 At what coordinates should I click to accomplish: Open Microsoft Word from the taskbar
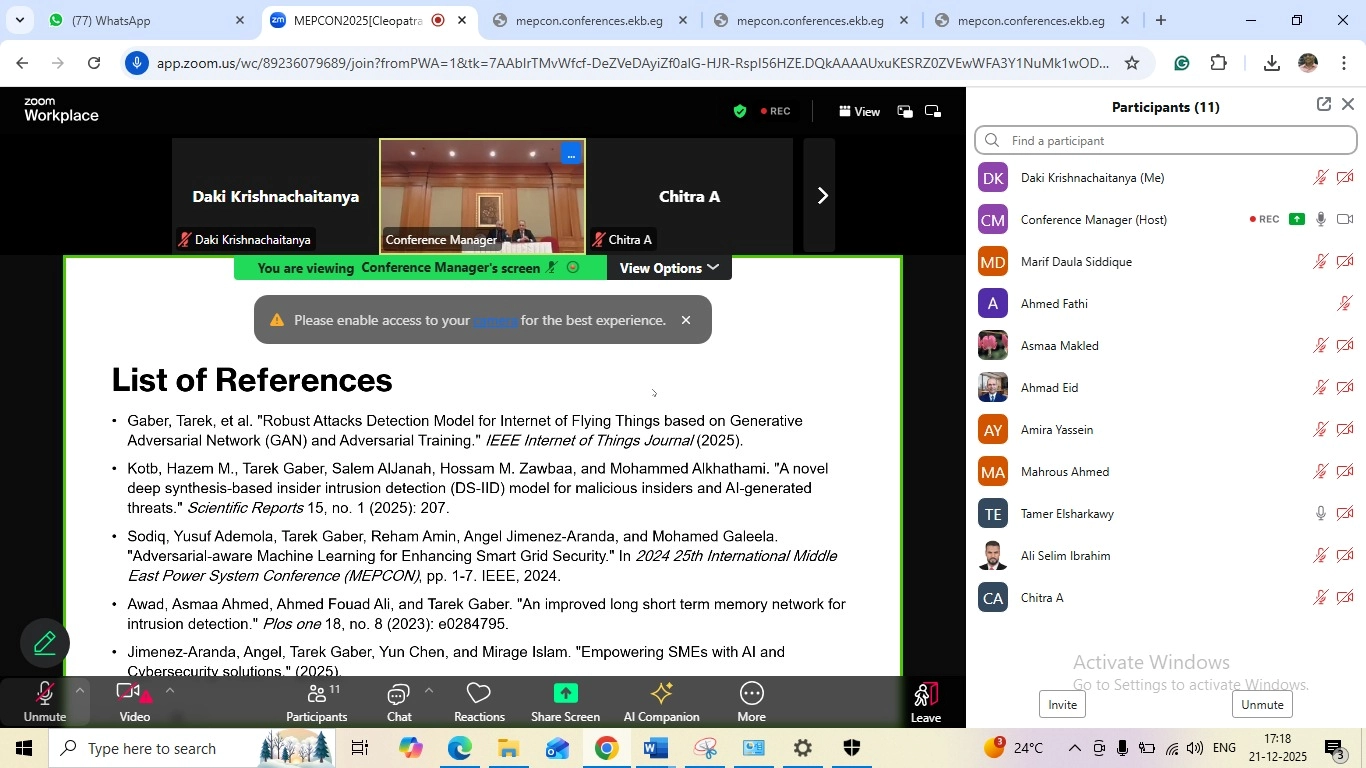point(656,748)
